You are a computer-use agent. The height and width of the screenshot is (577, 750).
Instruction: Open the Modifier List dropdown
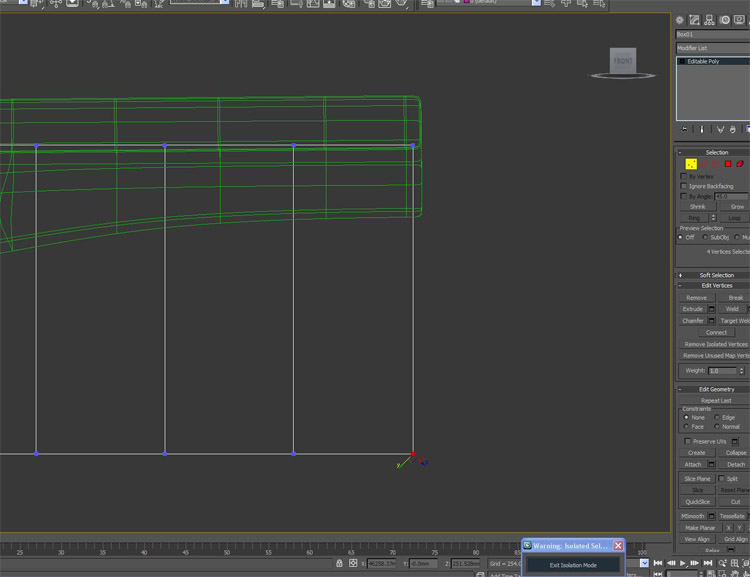[x=712, y=48]
